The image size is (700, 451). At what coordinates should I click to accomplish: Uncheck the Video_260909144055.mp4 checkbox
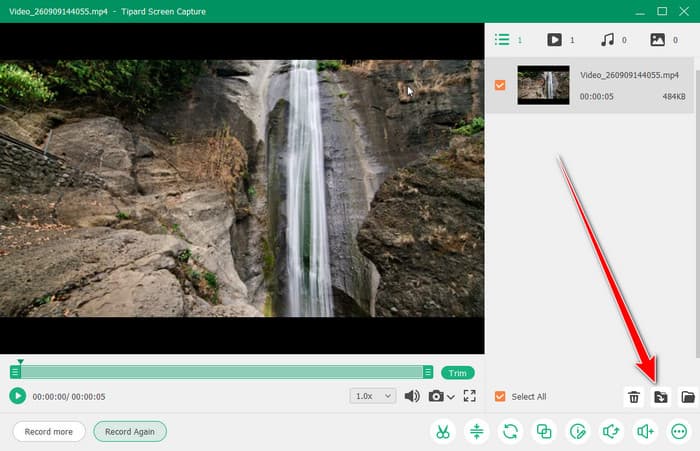tap(500, 85)
